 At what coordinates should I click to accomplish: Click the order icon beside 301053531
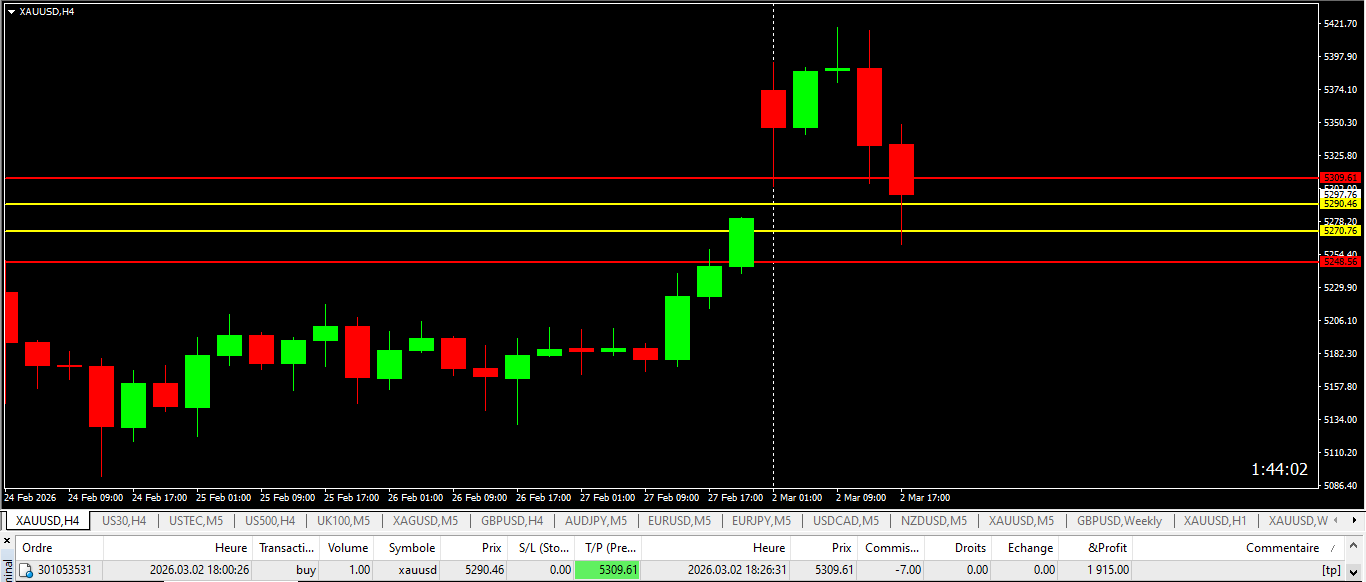[27, 570]
